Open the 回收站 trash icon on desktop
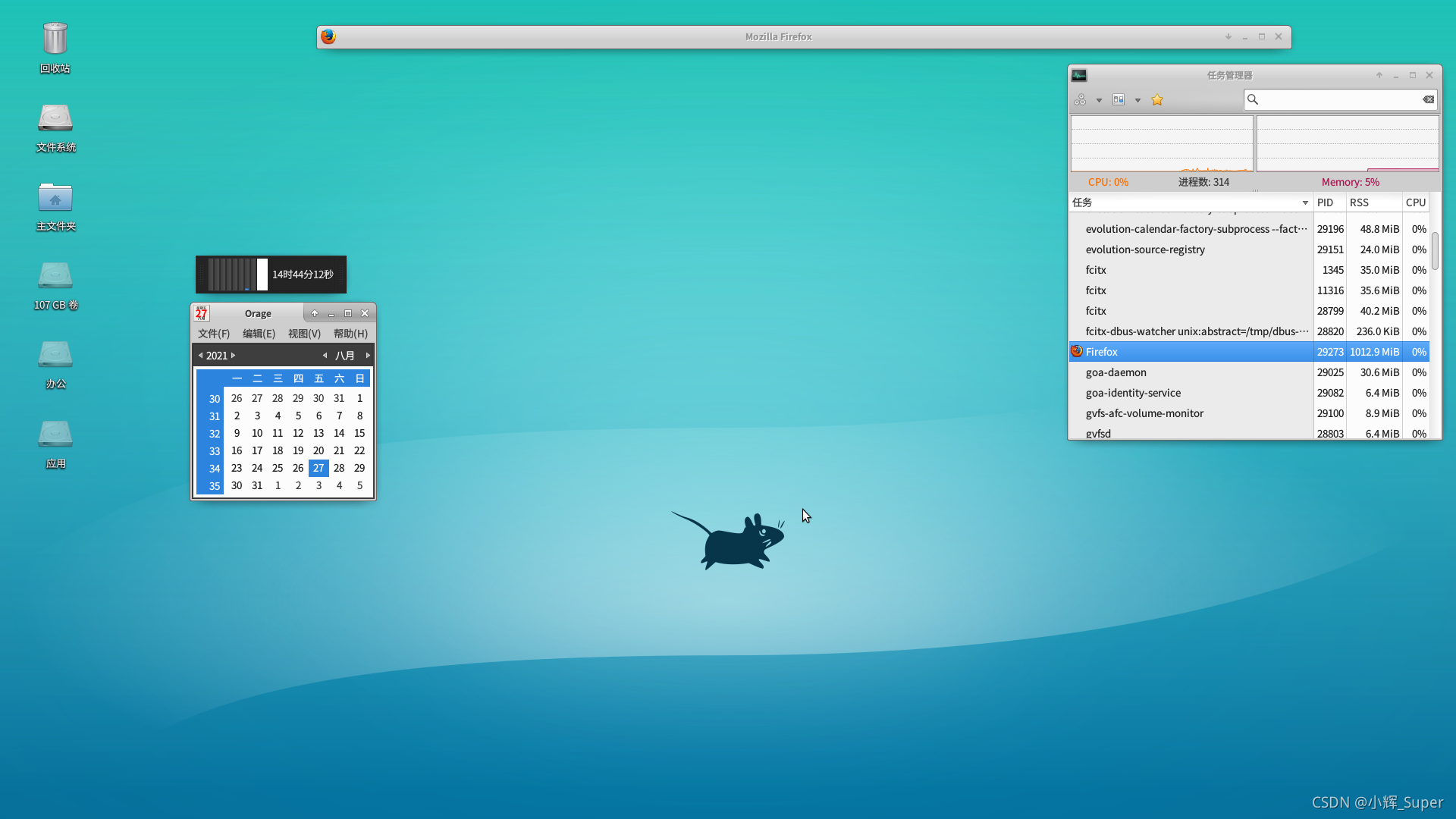 pyautogui.click(x=55, y=39)
